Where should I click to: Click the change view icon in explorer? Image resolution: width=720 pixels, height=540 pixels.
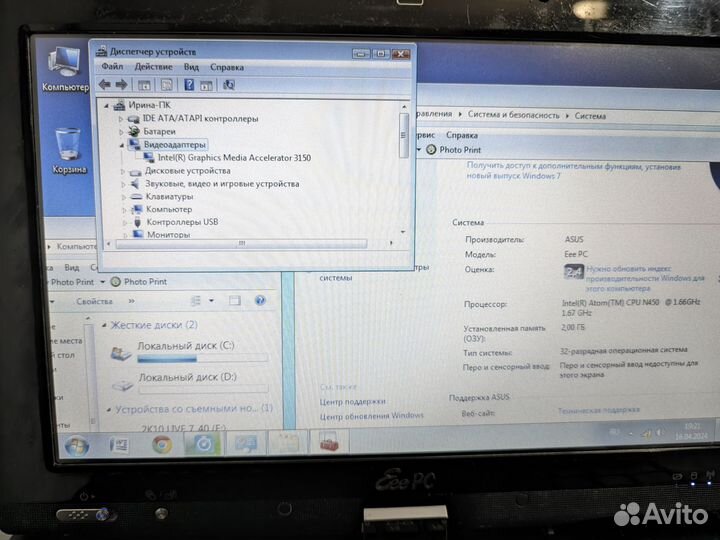(x=196, y=301)
